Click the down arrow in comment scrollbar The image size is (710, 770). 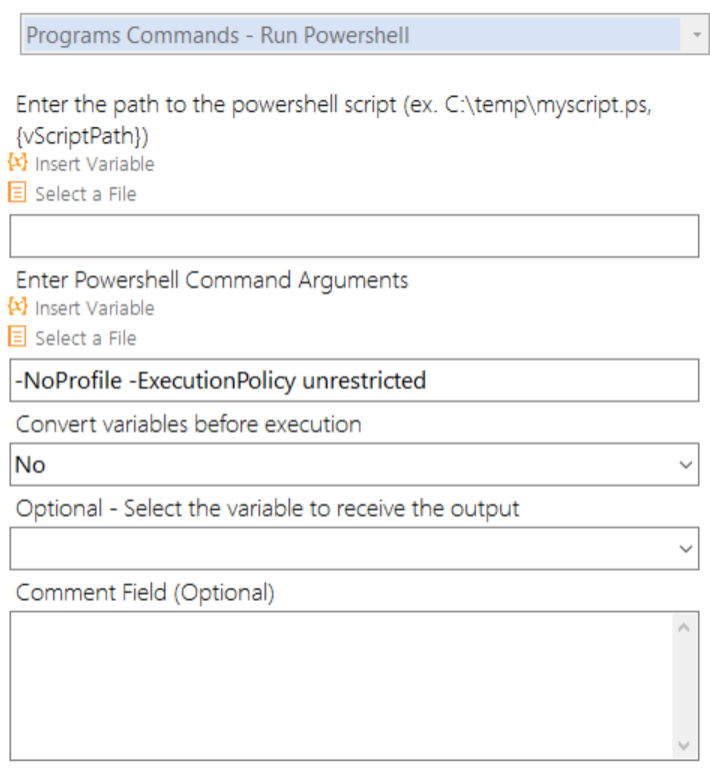tap(684, 745)
